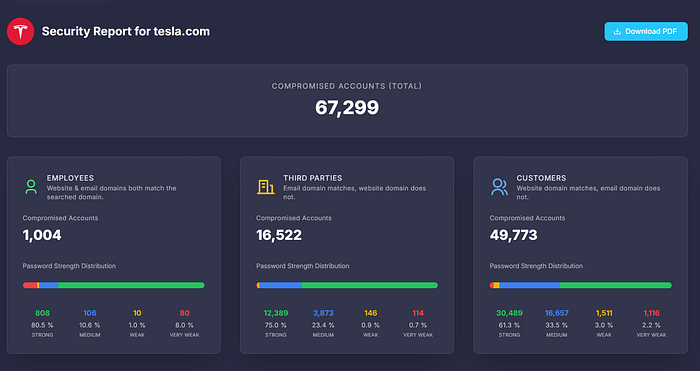This screenshot has width=700, height=371.
Task: Click the Employees card description text
Action: tap(112, 192)
